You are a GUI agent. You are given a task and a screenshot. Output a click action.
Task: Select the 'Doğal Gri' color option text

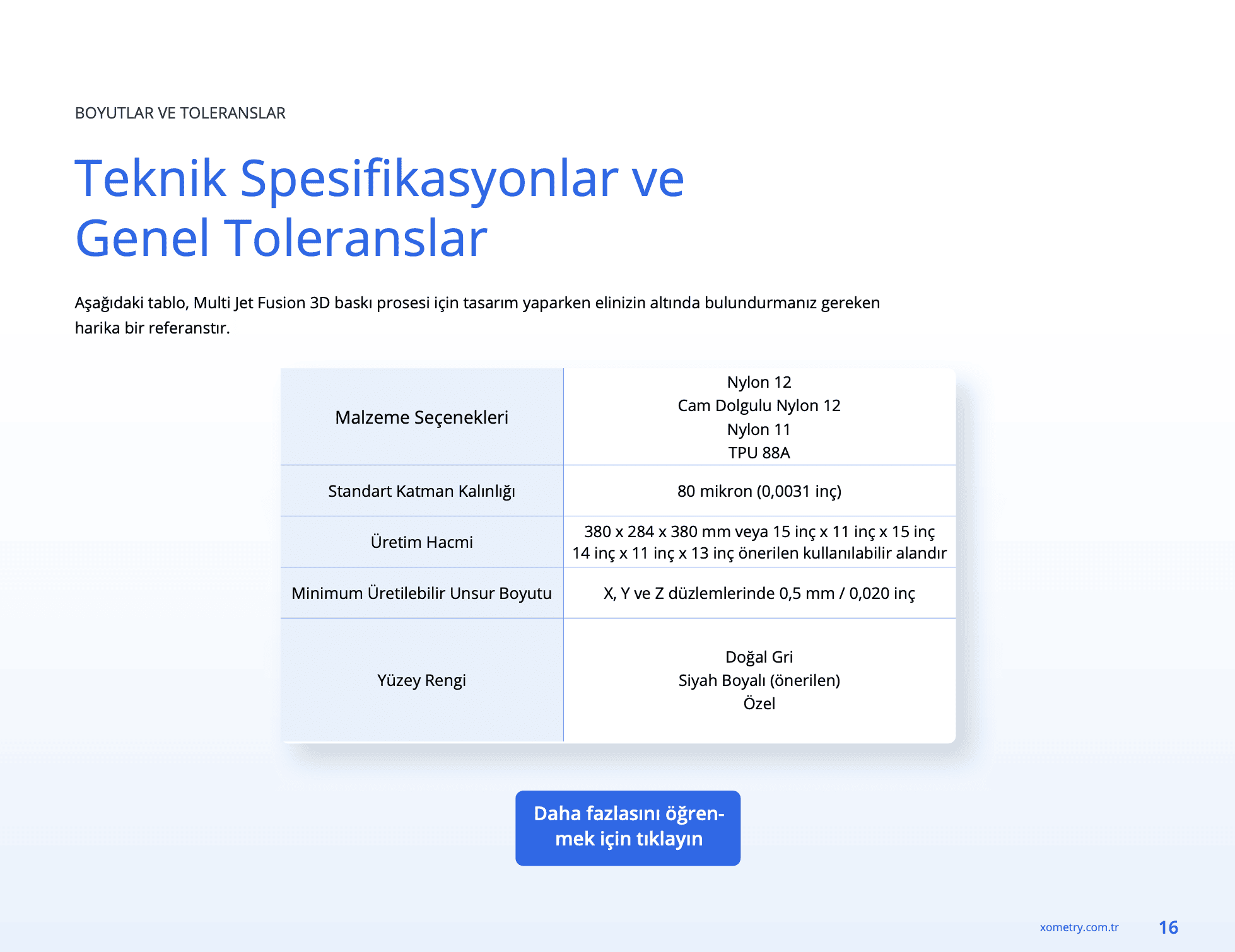click(759, 657)
